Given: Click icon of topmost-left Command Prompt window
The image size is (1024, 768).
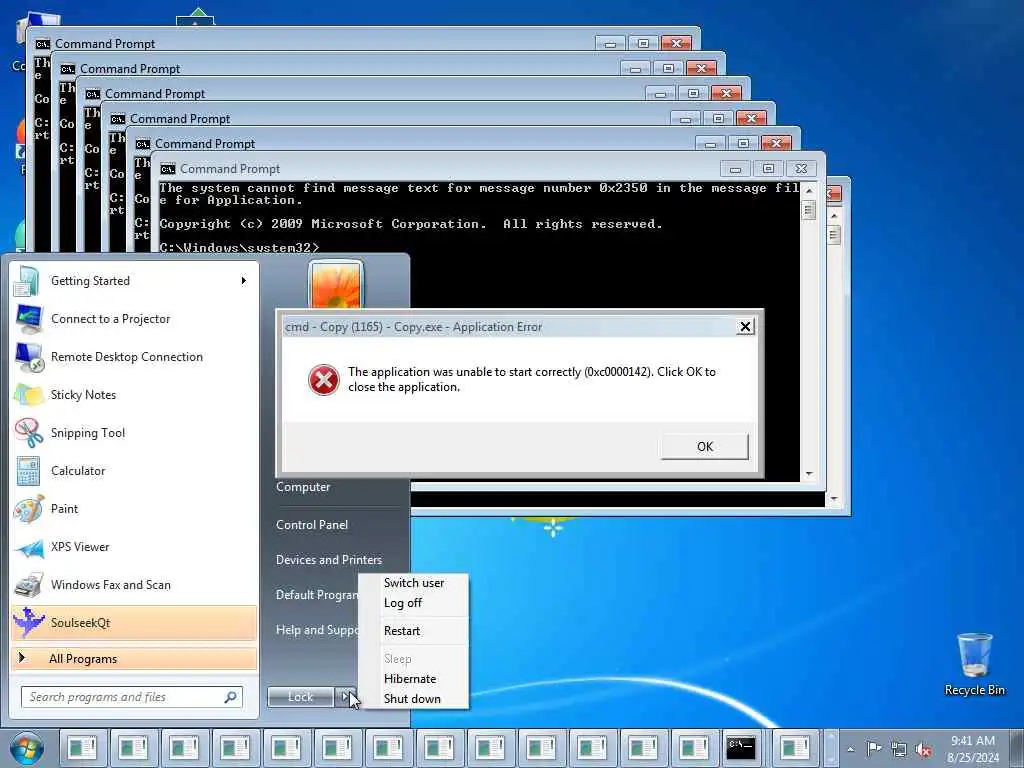Looking at the screenshot, I should pyautogui.click(x=43, y=44).
